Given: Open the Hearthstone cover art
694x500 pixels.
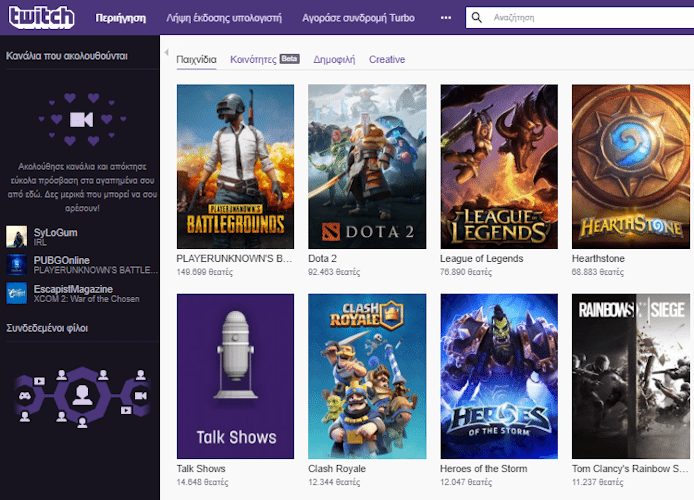Looking at the screenshot, I should pos(631,166).
